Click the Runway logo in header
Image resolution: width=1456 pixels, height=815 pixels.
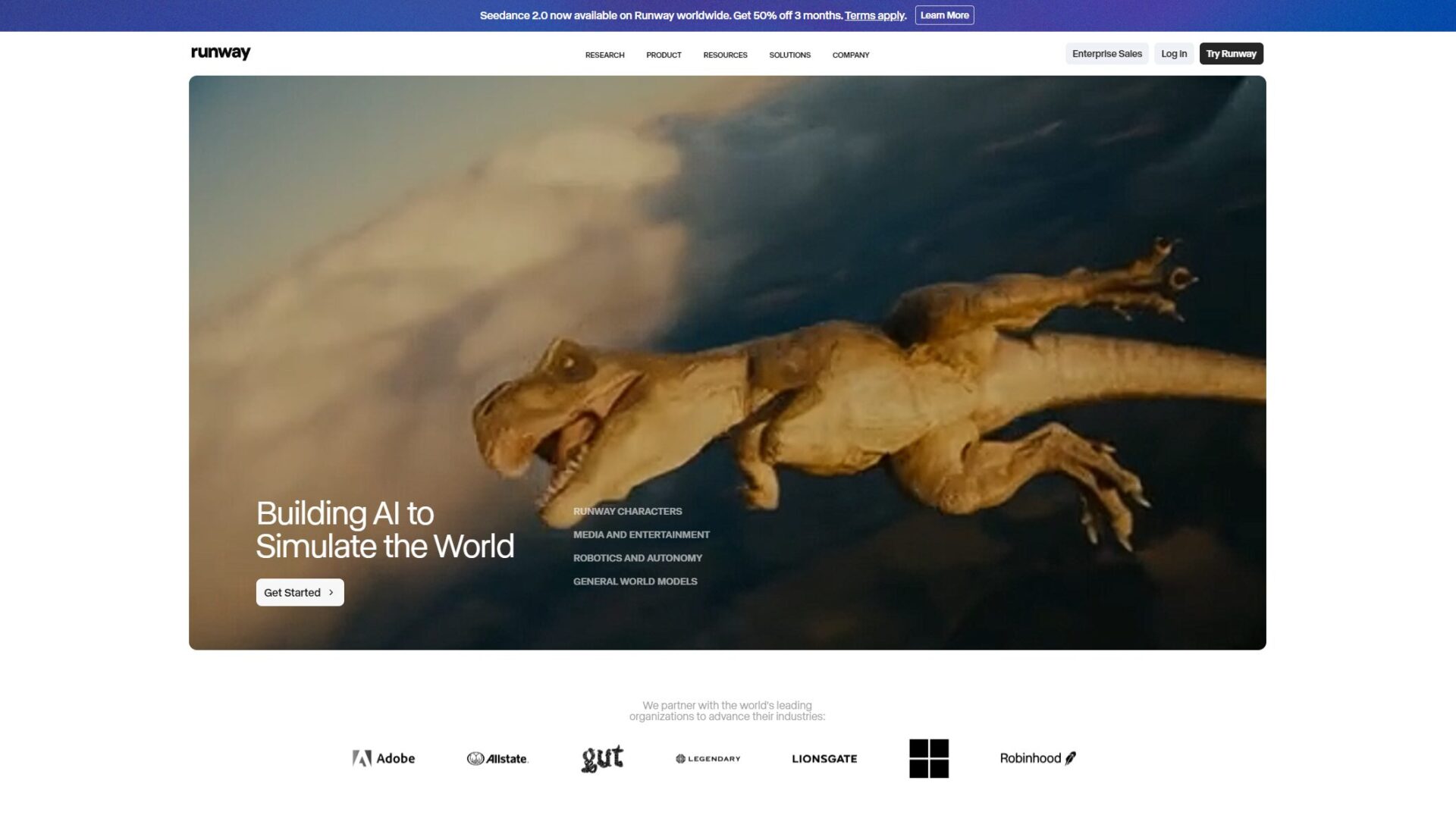pos(220,53)
